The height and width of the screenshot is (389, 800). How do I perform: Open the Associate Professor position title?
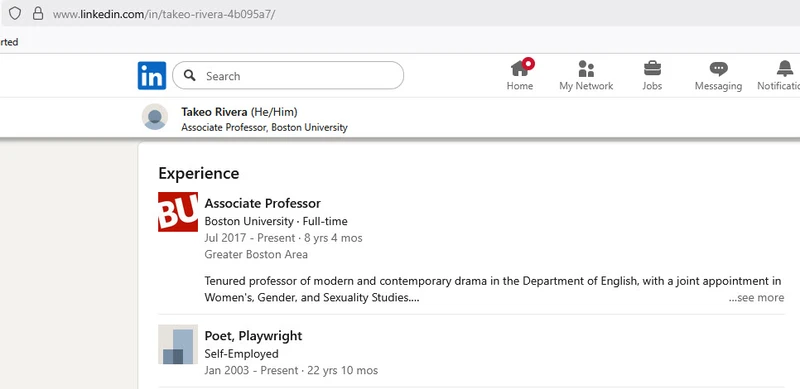tap(263, 203)
